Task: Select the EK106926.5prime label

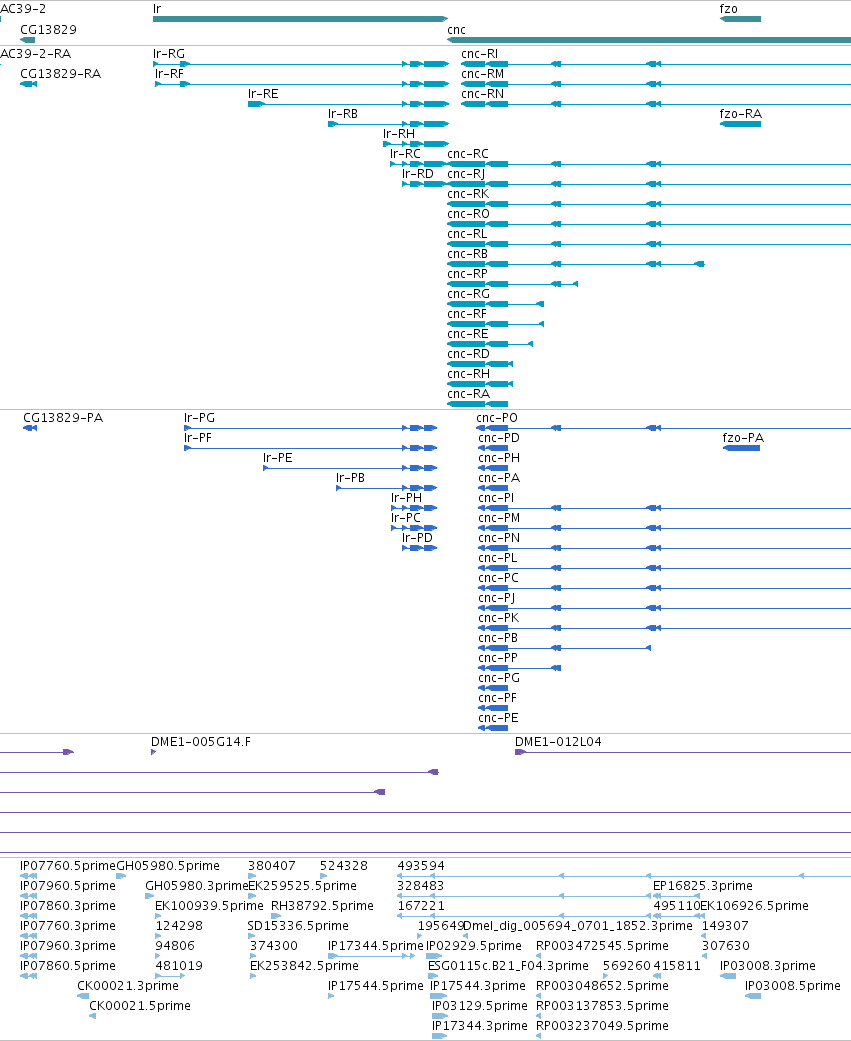Action: [754, 906]
